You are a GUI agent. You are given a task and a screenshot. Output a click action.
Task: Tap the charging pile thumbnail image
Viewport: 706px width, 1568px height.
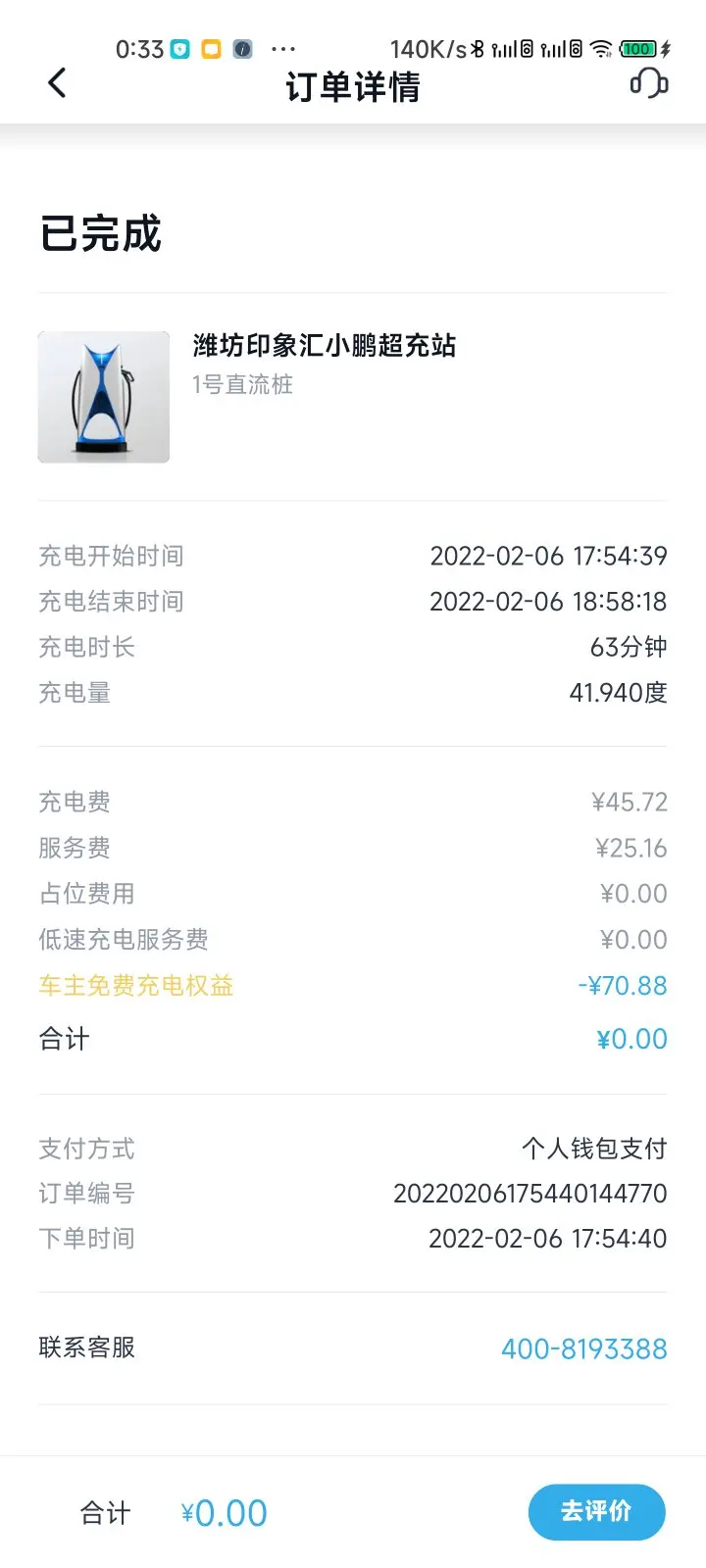104,397
